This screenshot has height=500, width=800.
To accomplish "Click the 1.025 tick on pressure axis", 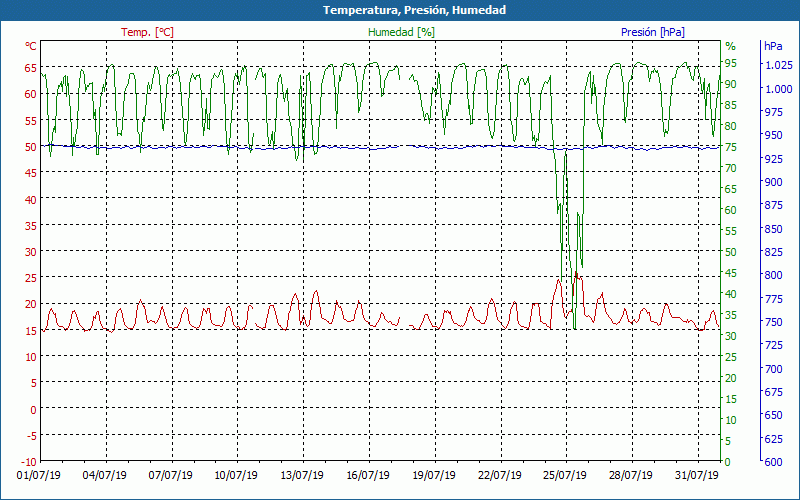I will (x=779, y=65).
